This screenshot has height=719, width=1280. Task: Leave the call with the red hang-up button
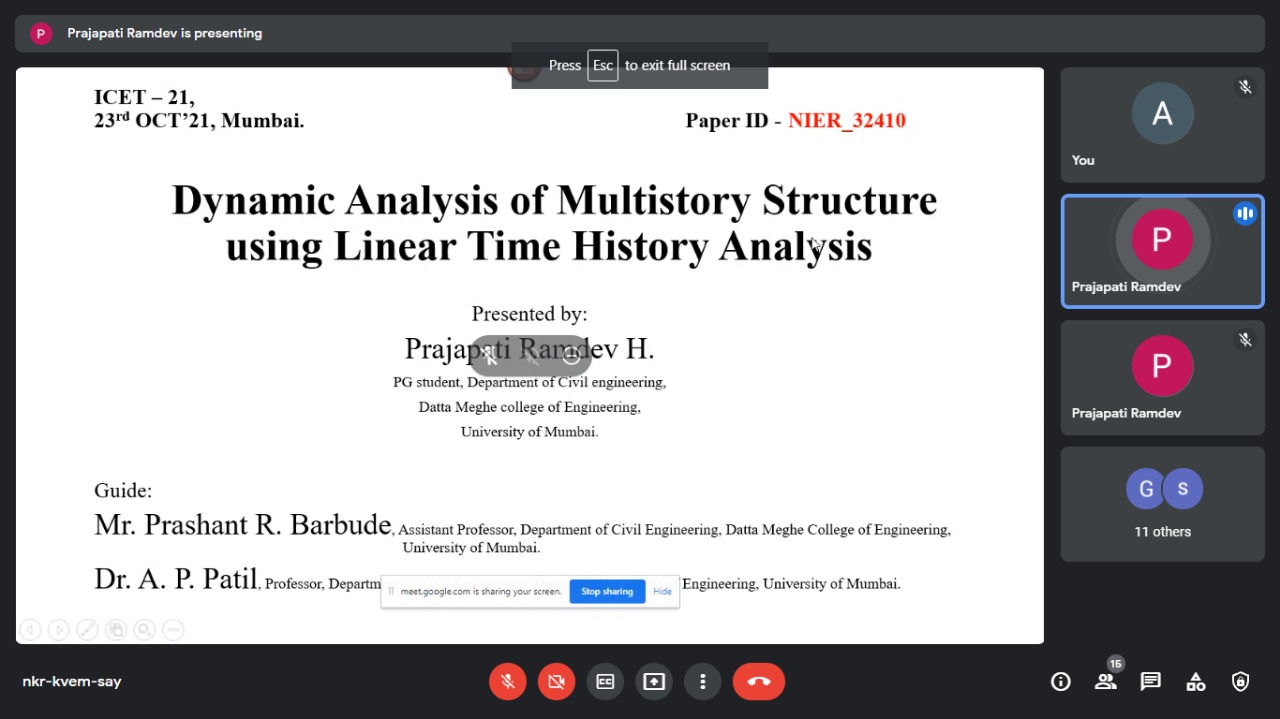click(x=759, y=681)
